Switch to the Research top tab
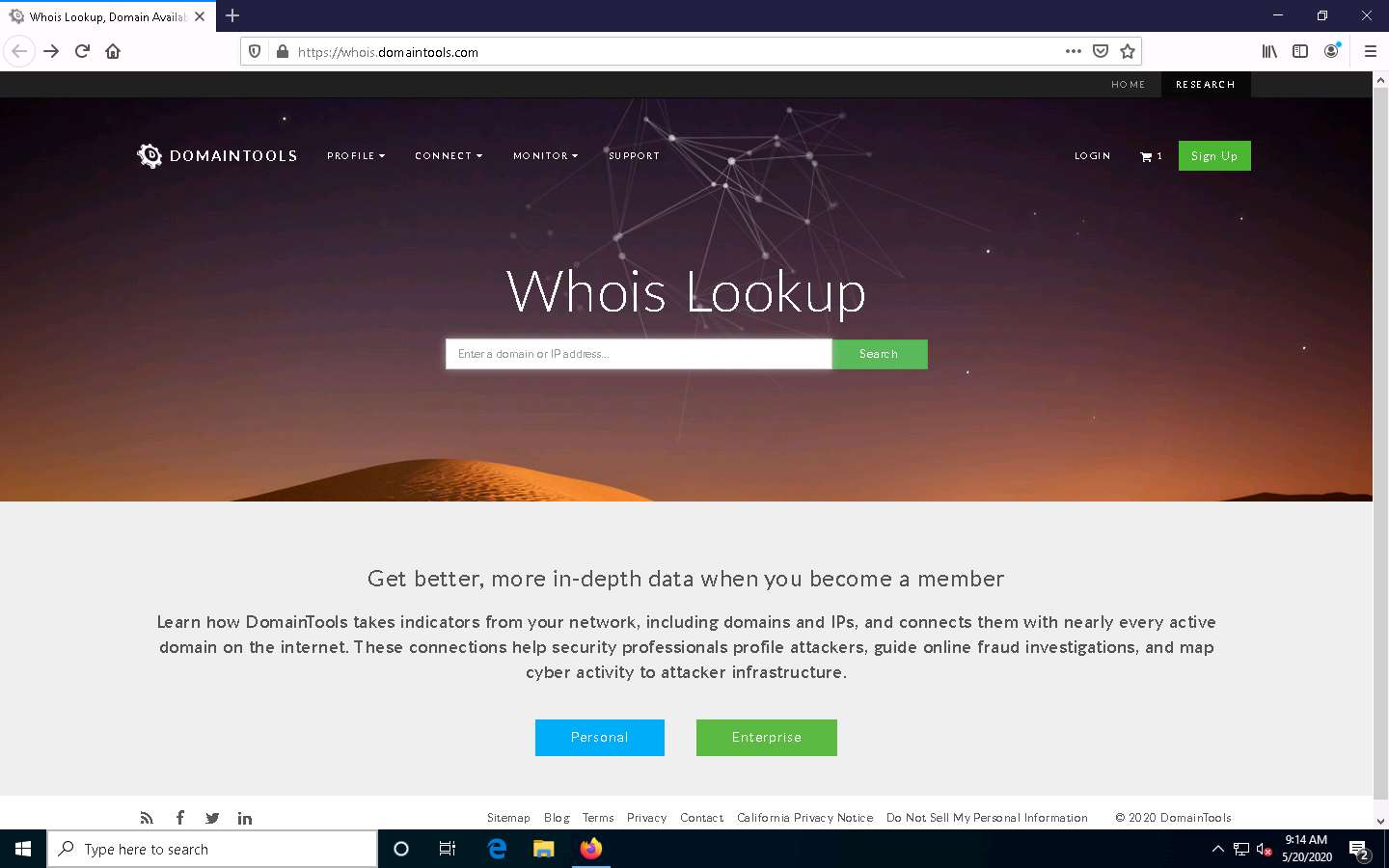1389x868 pixels. tap(1205, 85)
